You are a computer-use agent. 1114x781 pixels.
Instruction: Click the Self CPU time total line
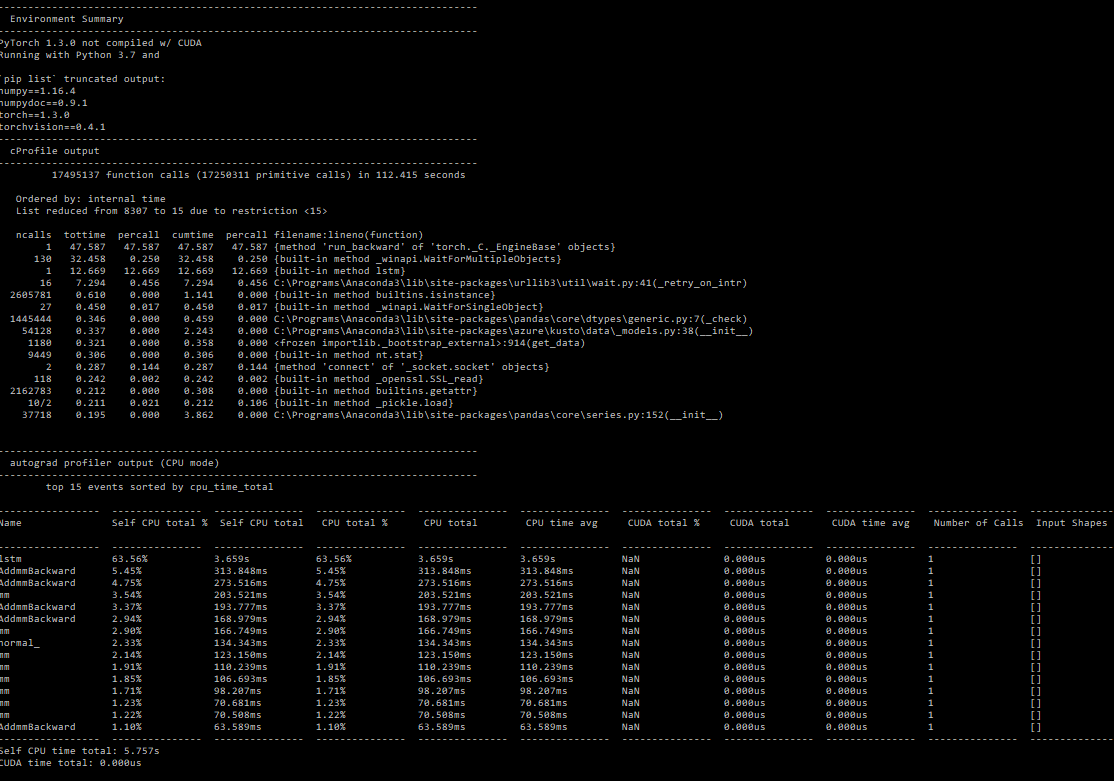[x=80, y=750]
